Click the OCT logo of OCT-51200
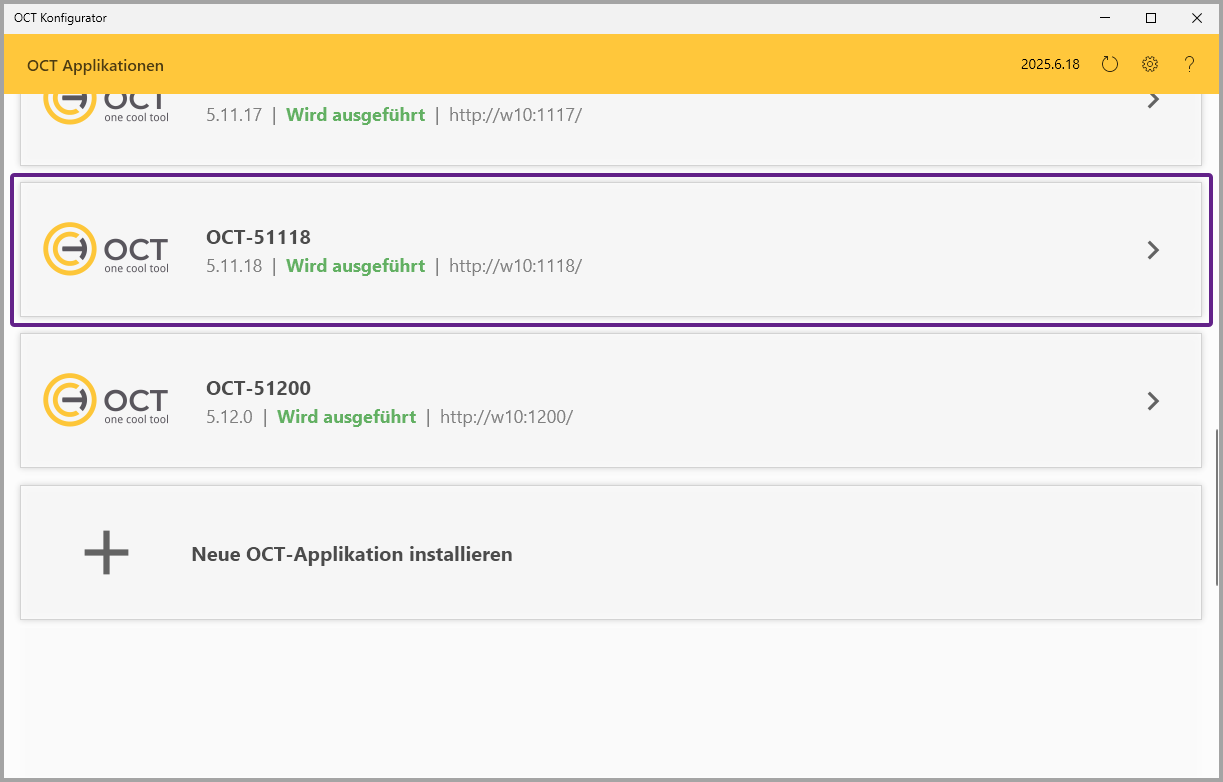The height and width of the screenshot is (782, 1223). [x=106, y=400]
